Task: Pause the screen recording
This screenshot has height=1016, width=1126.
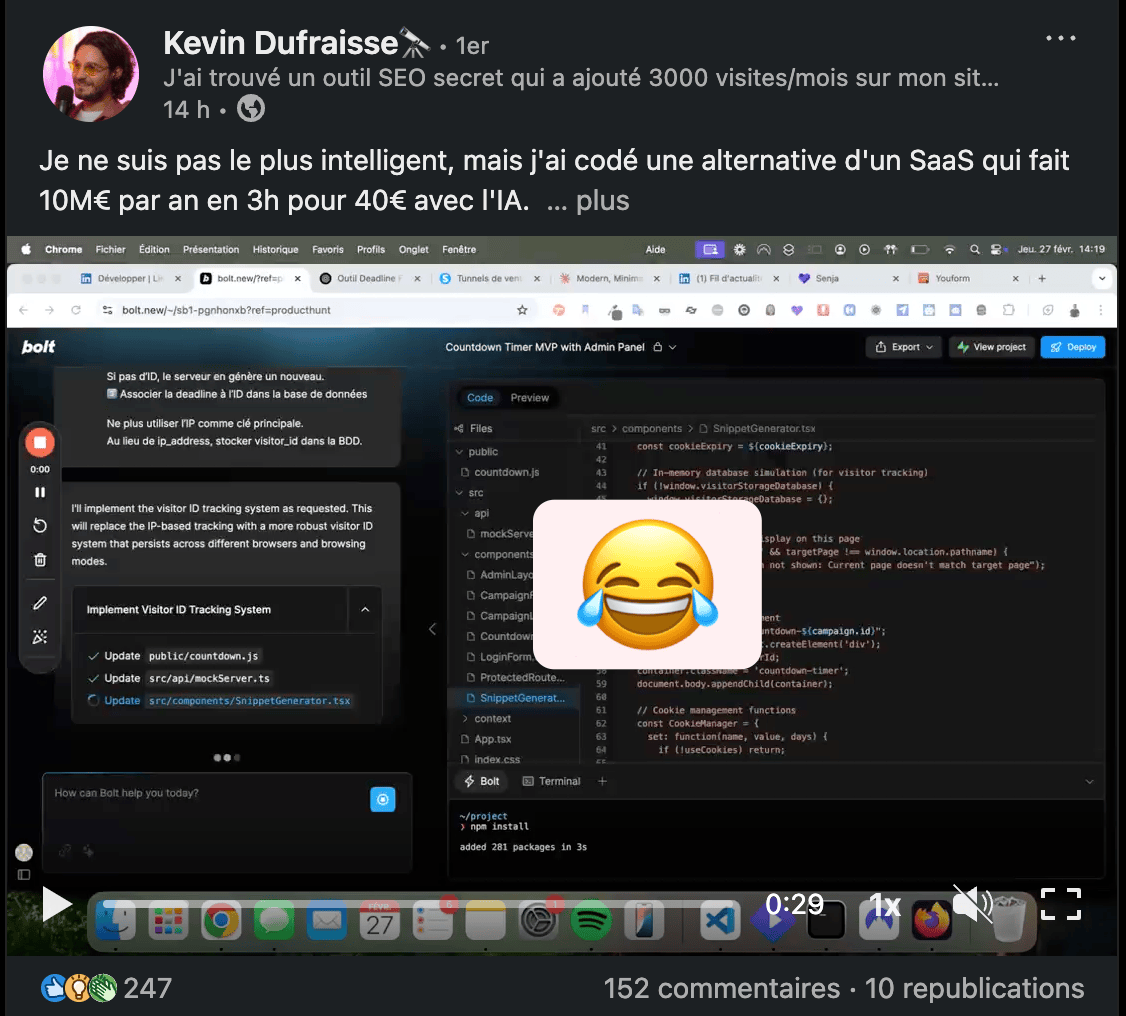Action: tap(40, 492)
